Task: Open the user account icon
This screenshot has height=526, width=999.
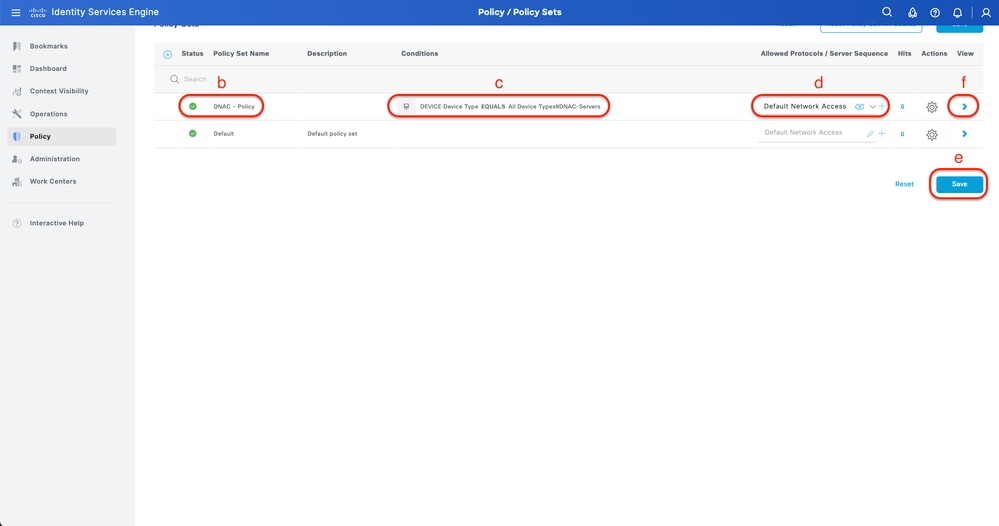Action: point(986,13)
